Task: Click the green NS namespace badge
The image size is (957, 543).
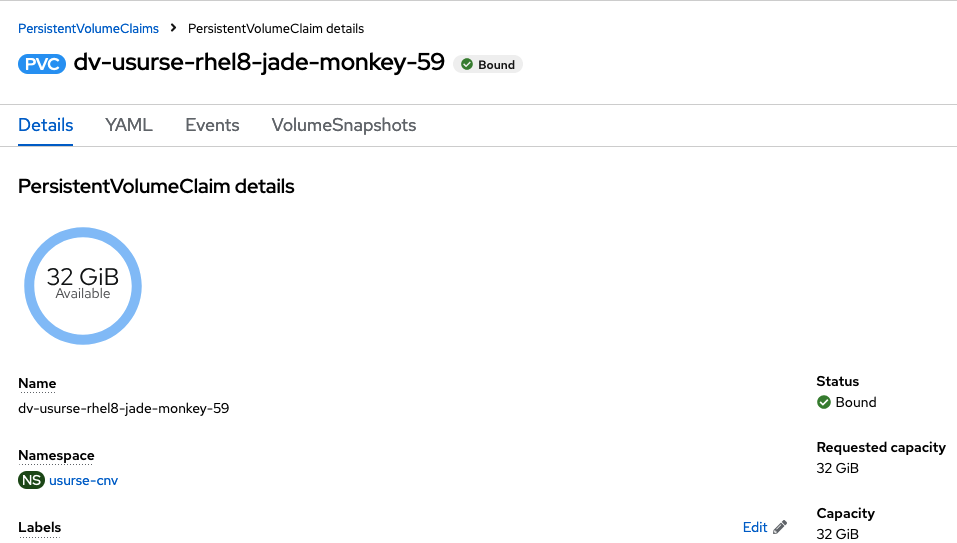Action: click(x=31, y=481)
